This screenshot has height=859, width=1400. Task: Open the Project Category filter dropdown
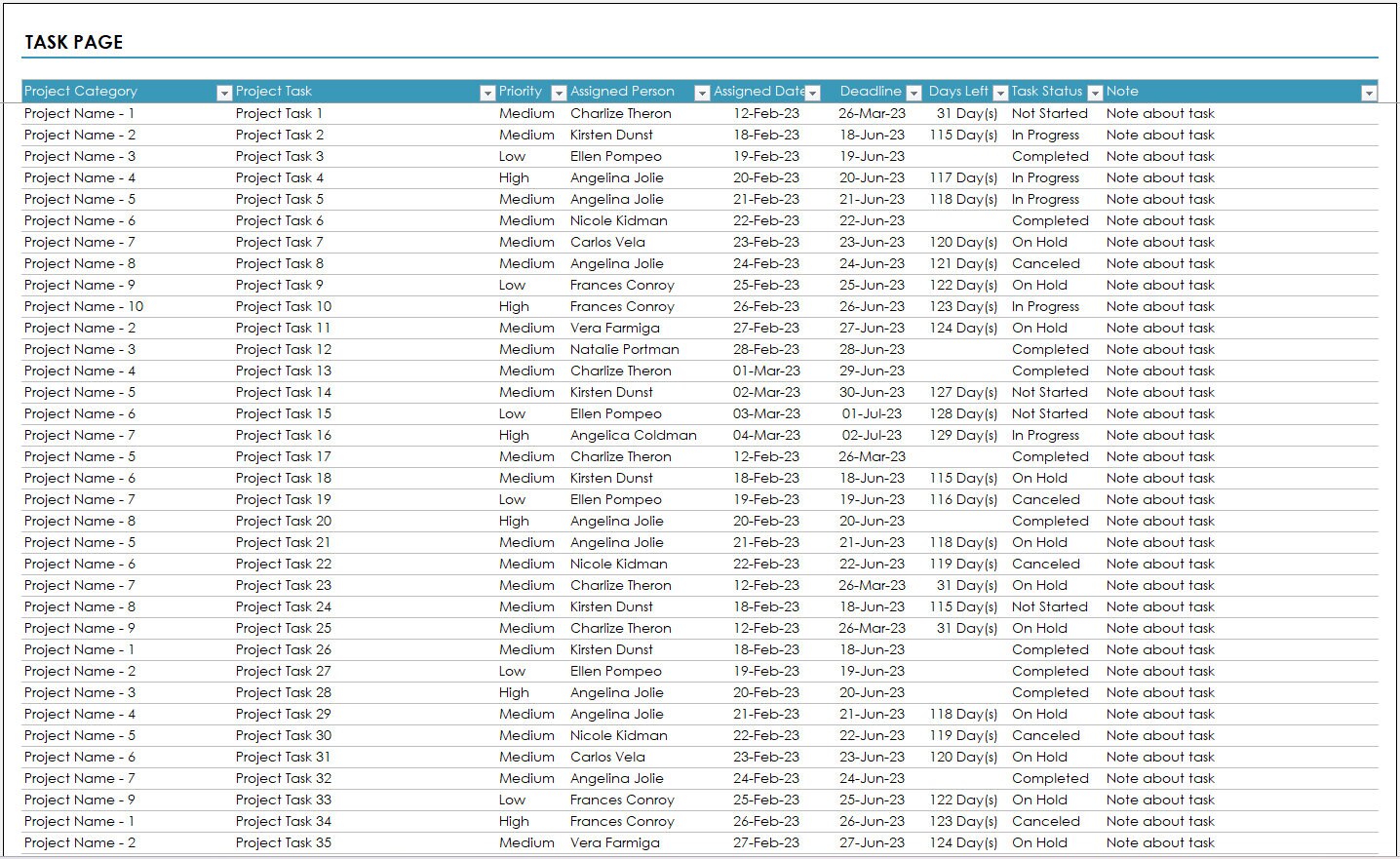tap(224, 92)
